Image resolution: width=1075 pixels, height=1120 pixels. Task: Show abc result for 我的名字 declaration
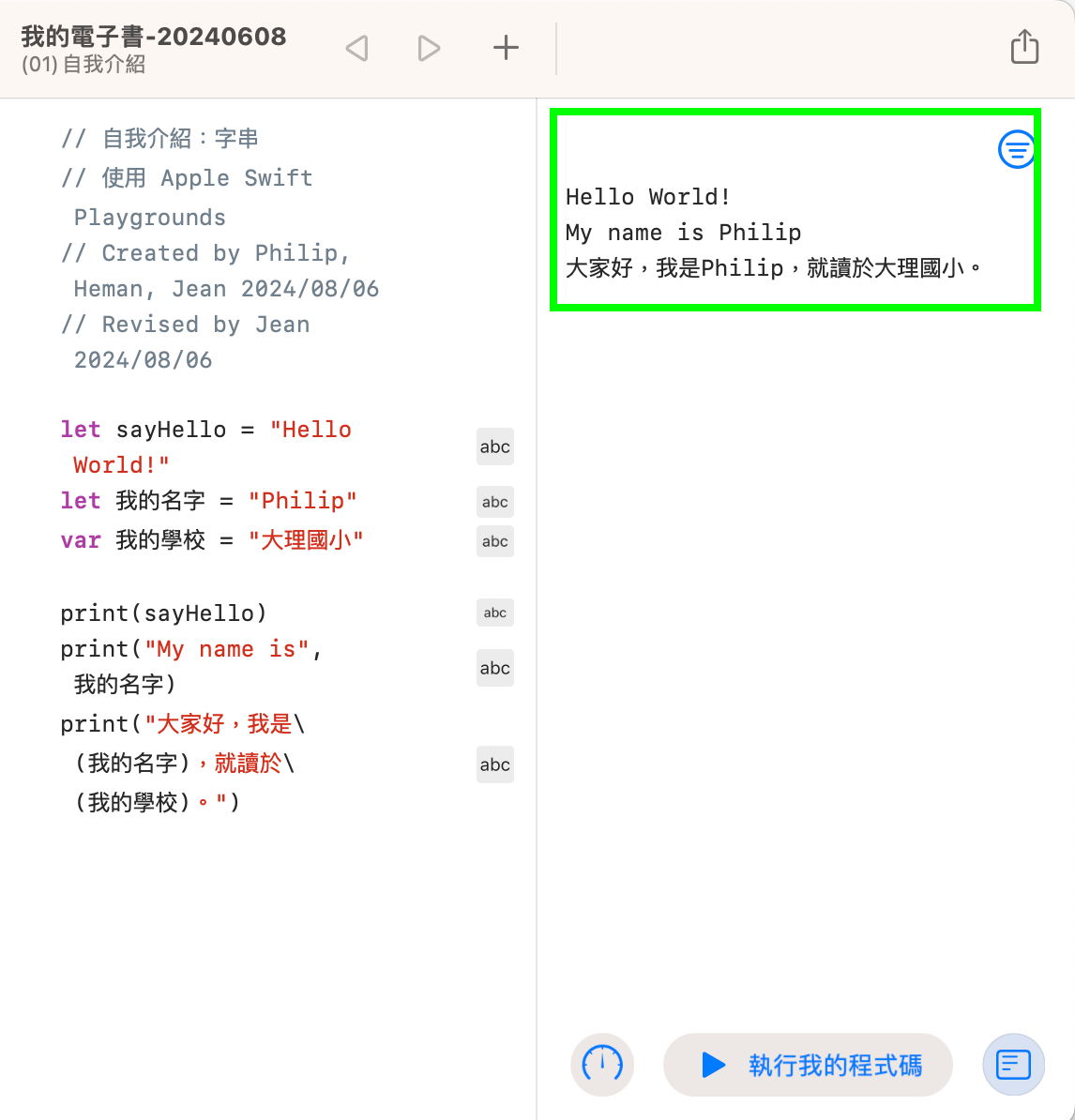click(x=494, y=502)
